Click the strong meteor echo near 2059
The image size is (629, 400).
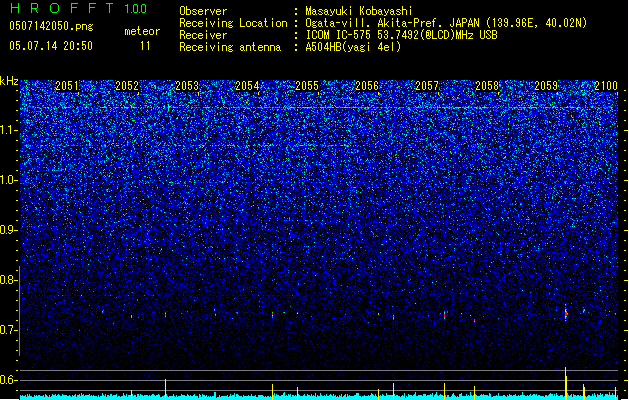click(566, 313)
